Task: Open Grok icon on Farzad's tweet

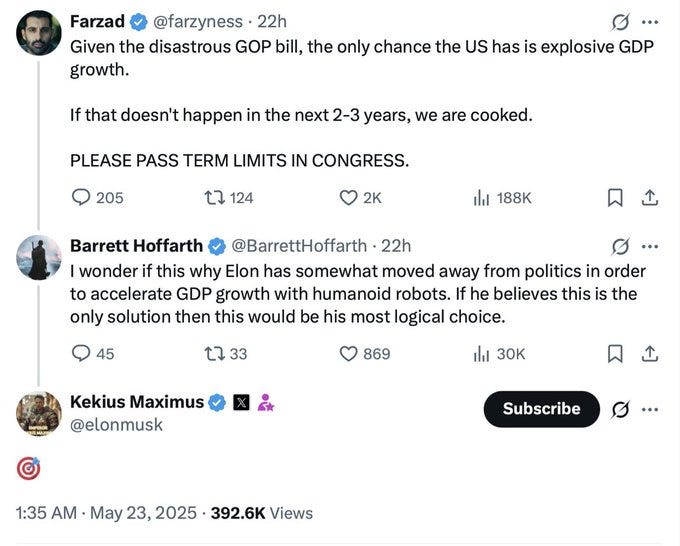Action: click(x=620, y=22)
